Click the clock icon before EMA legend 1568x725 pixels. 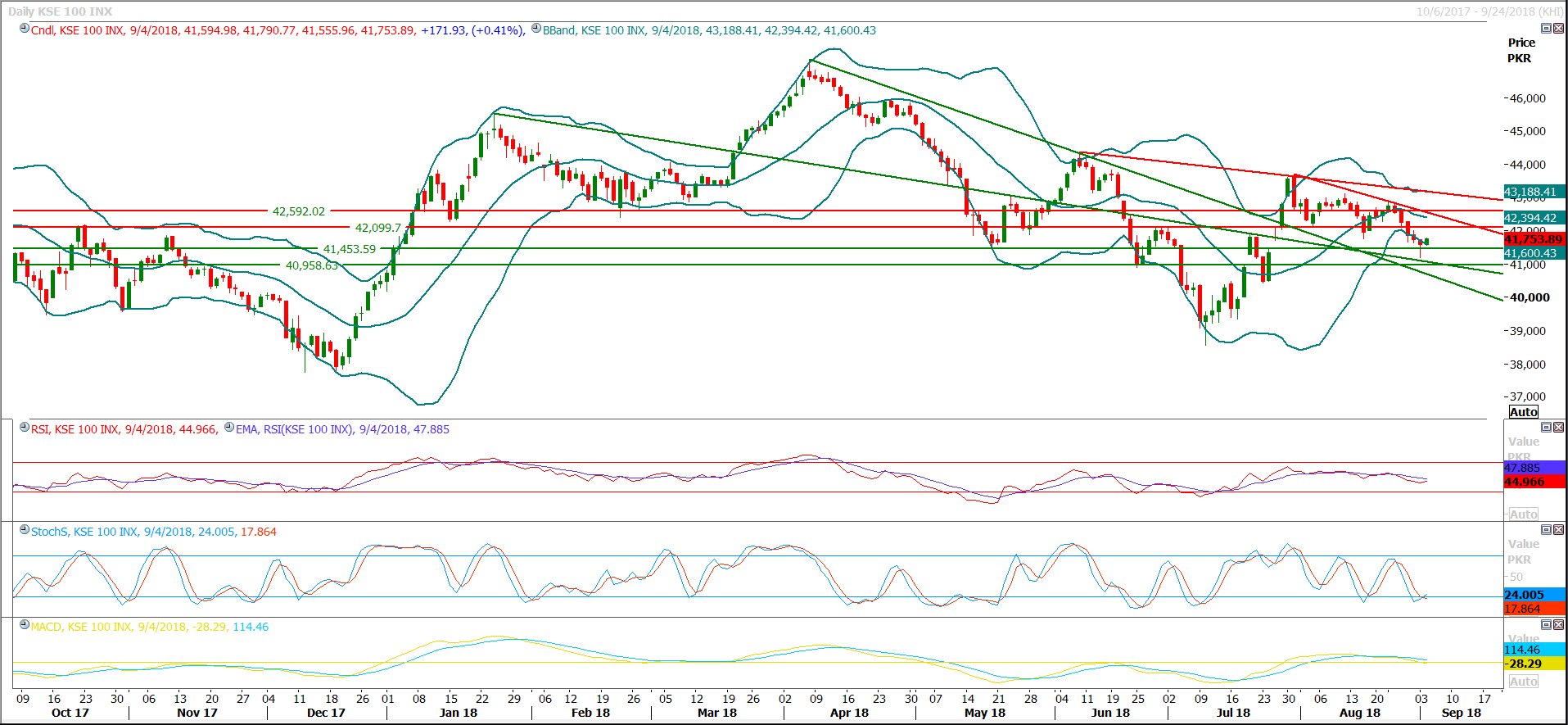[x=229, y=428]
